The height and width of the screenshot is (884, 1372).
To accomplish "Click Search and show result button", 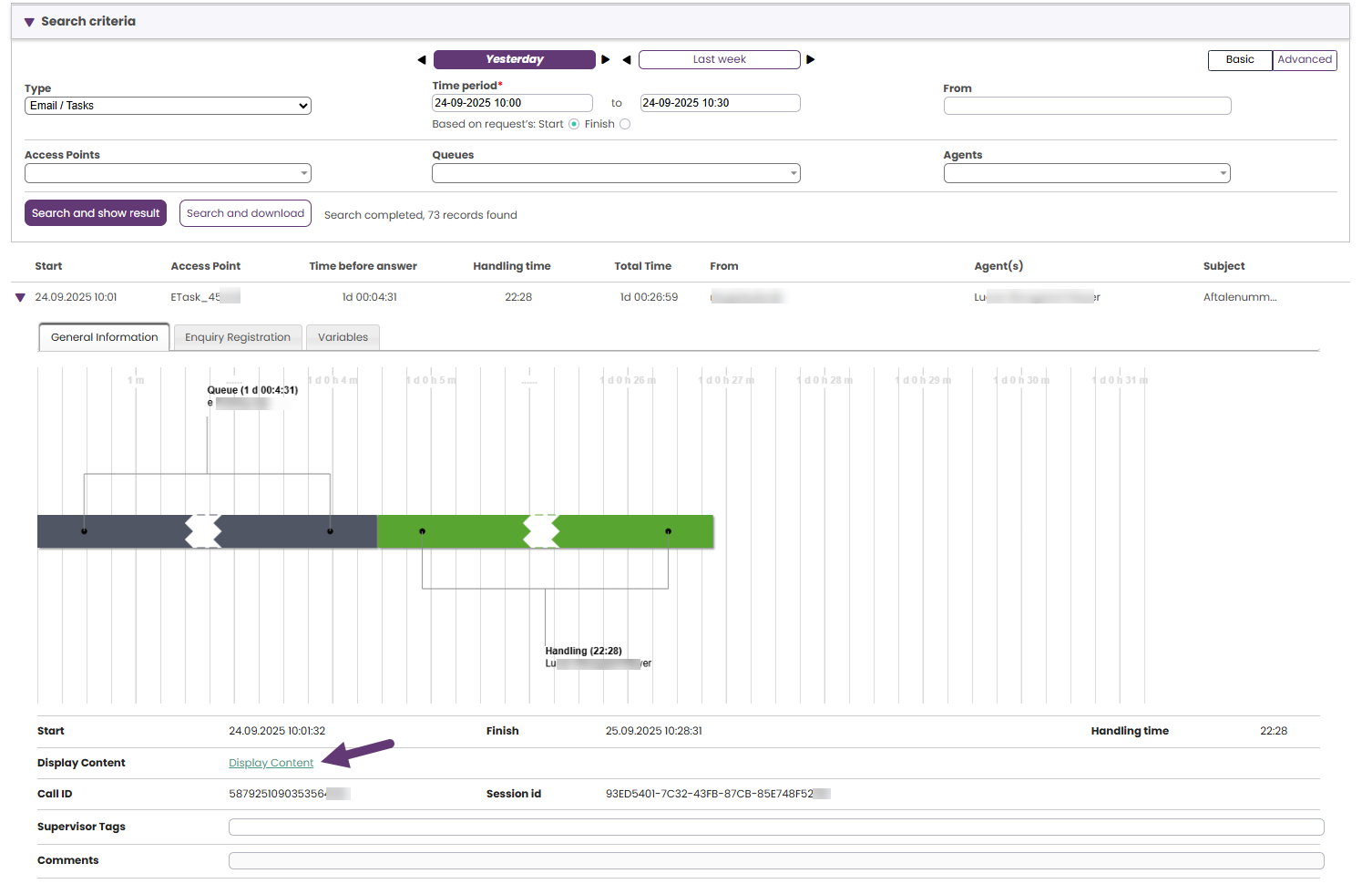I will [96, 213].
